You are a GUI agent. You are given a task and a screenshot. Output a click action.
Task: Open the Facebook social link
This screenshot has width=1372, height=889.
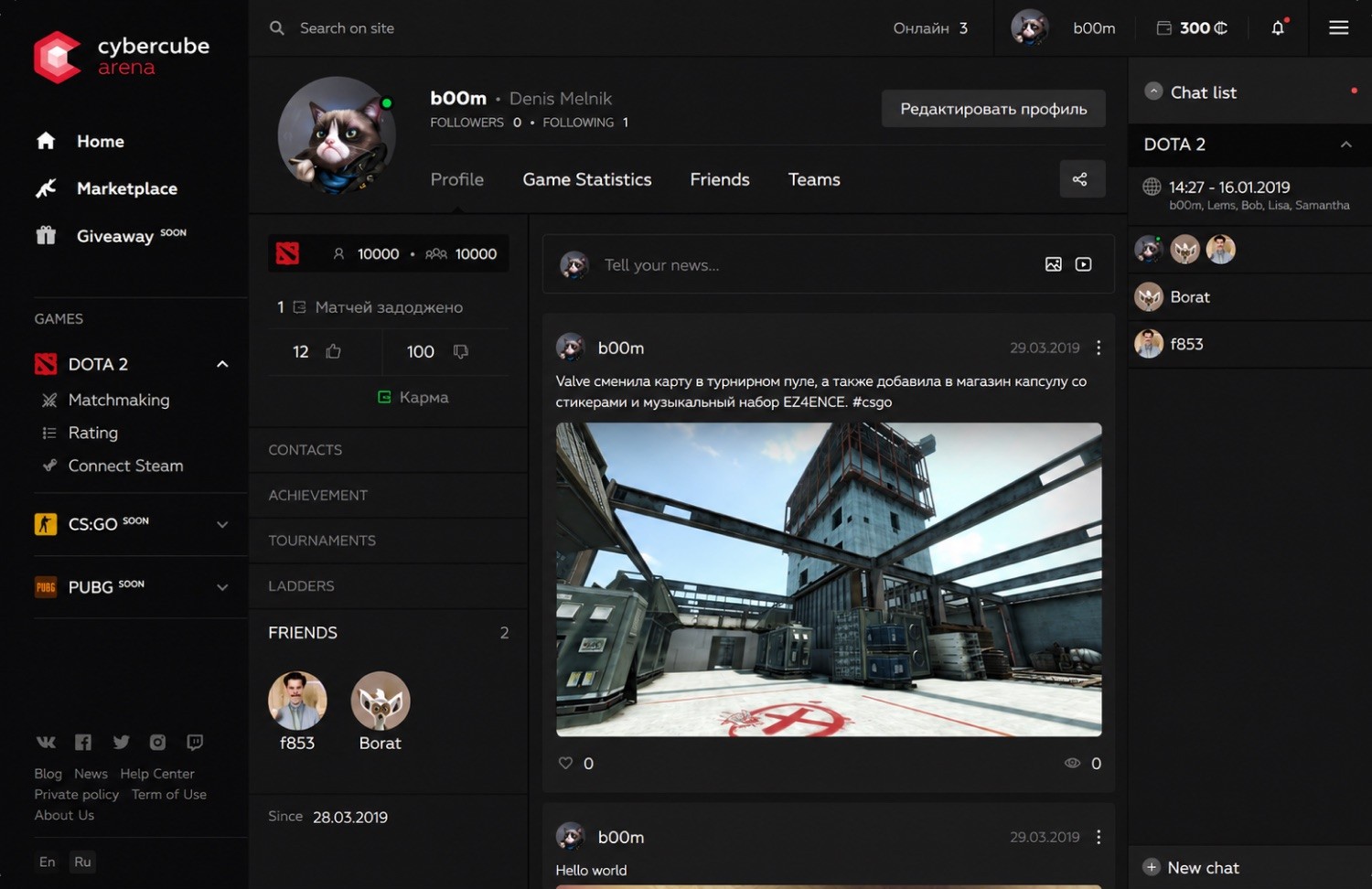tap(83, 742)
